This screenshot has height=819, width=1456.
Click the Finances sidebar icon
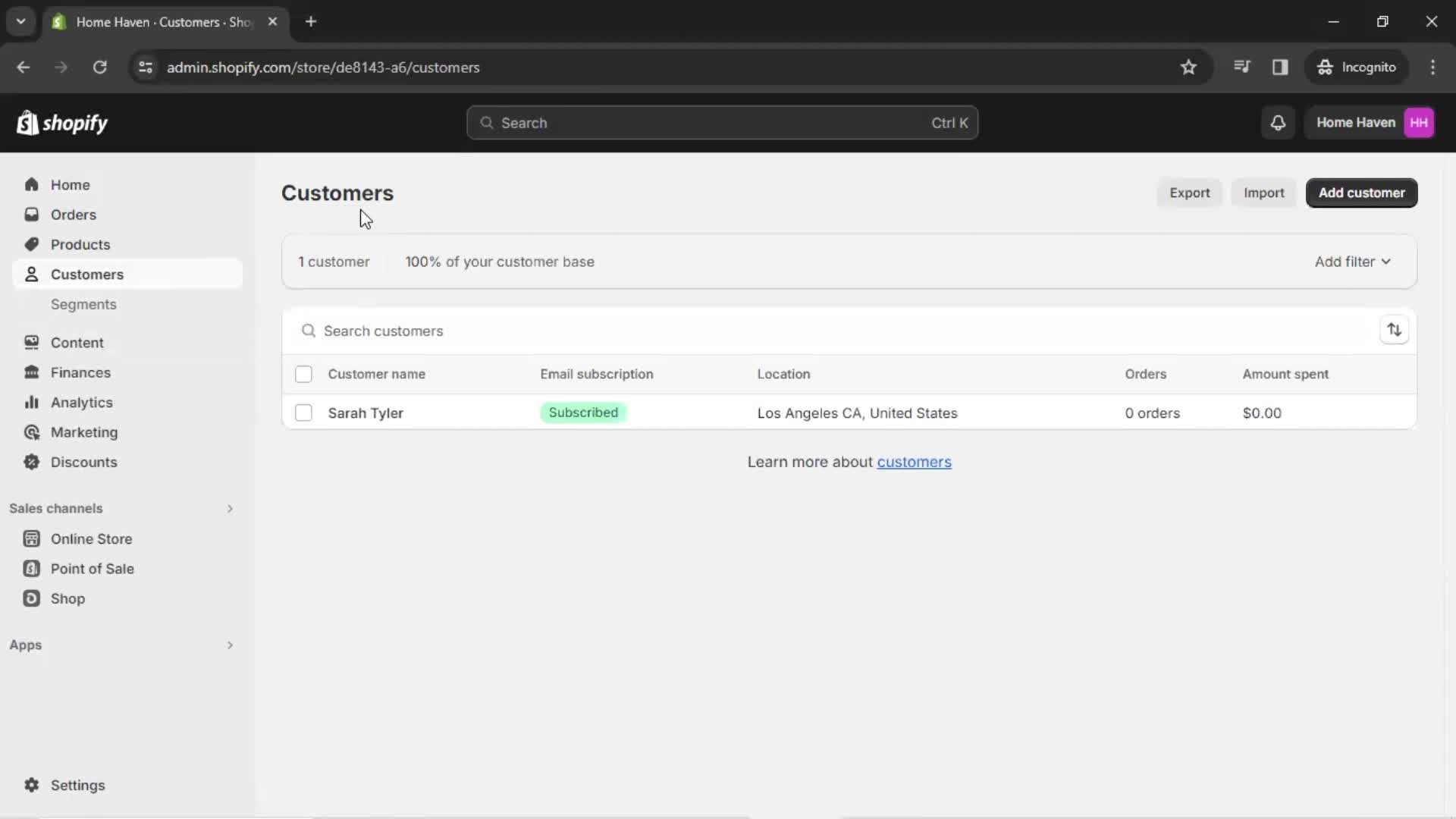click(32, 372)
